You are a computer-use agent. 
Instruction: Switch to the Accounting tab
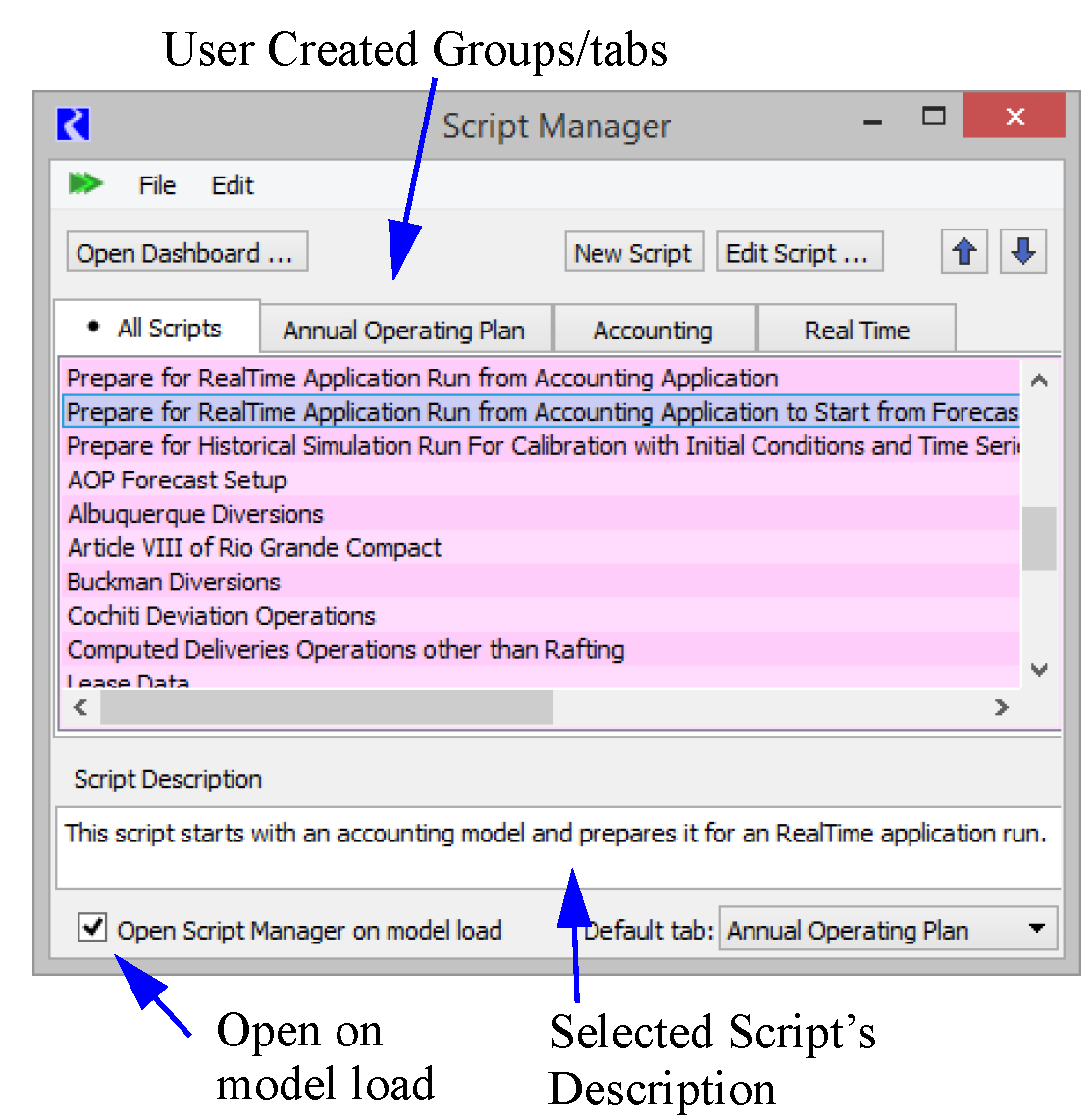[x=653, y=331]
